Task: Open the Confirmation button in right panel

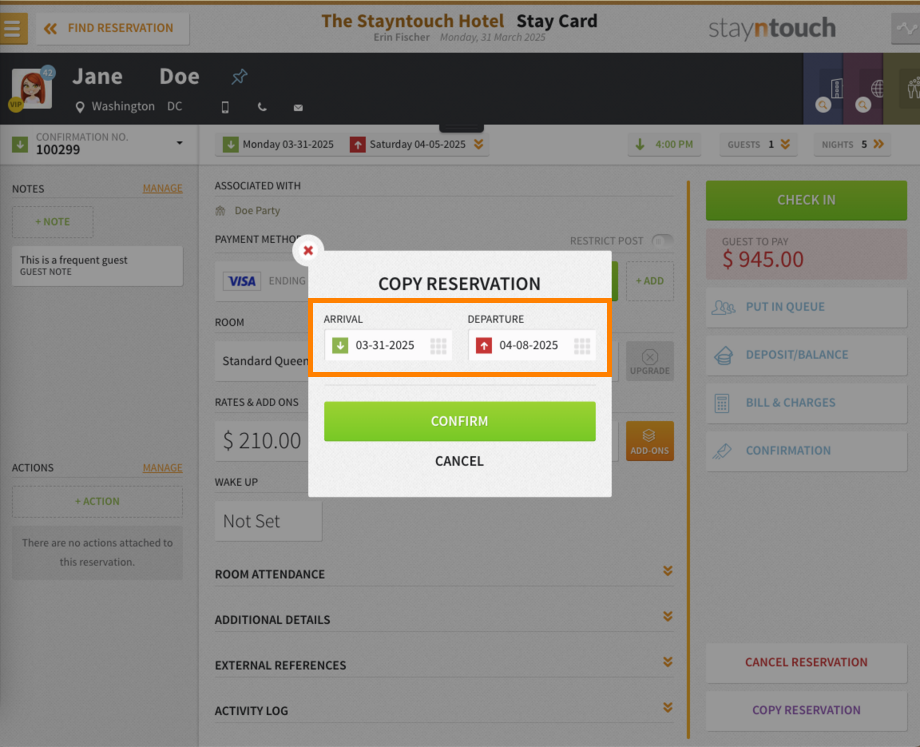Action: 806,451
